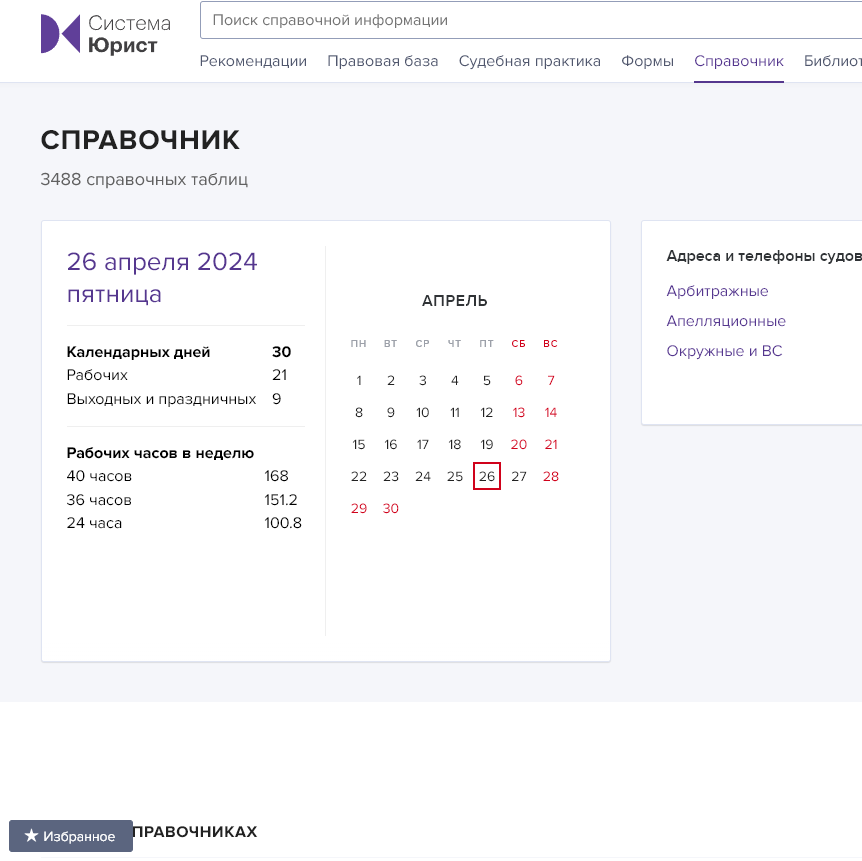
Task: Pick April 4 in the calendar
Action: click(455, 380)
